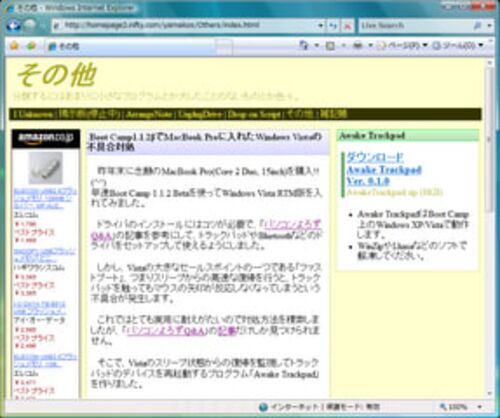Expand the Feeds dropdown arrow
The image size is (500, 418).
tap(343, 46)
